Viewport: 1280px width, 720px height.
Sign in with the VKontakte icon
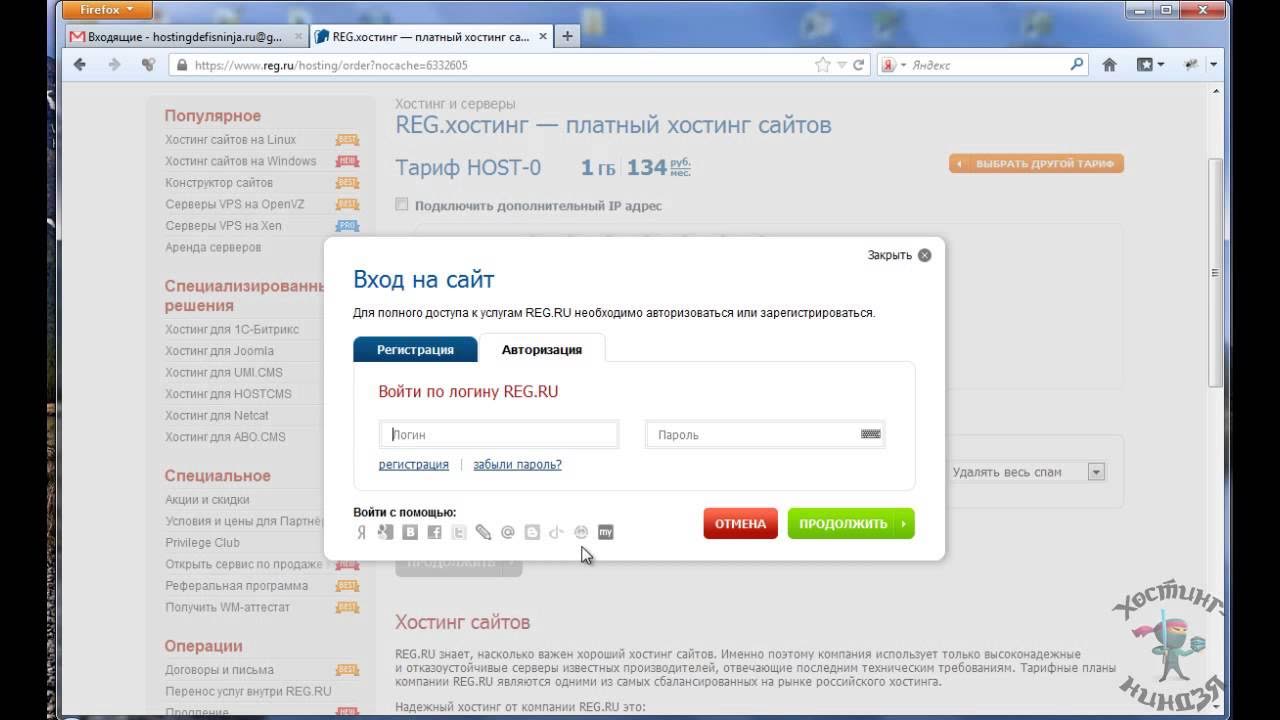click(x=410, y=532)
